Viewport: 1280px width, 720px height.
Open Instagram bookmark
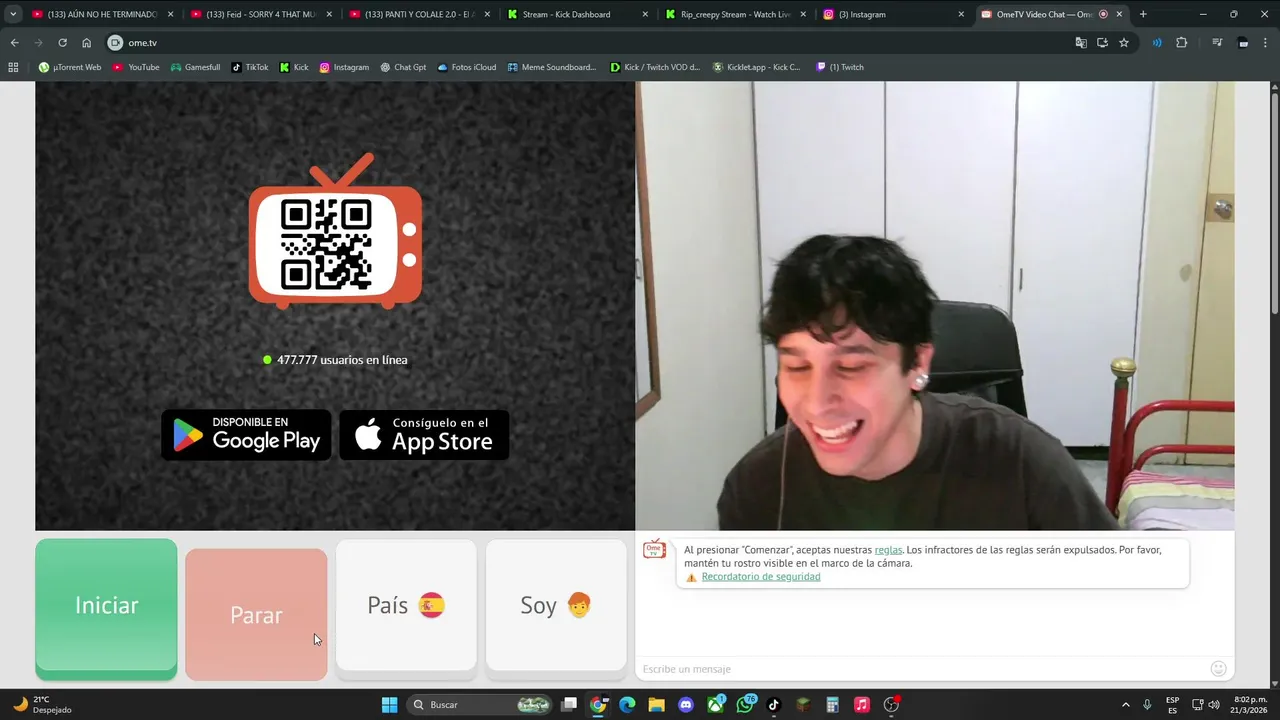344,67
